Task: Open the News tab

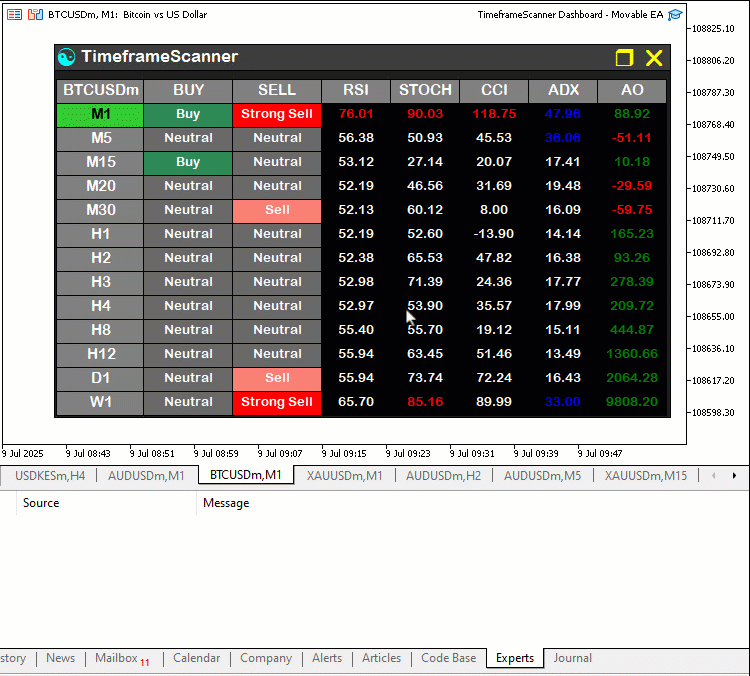Action: pos(60,658)
